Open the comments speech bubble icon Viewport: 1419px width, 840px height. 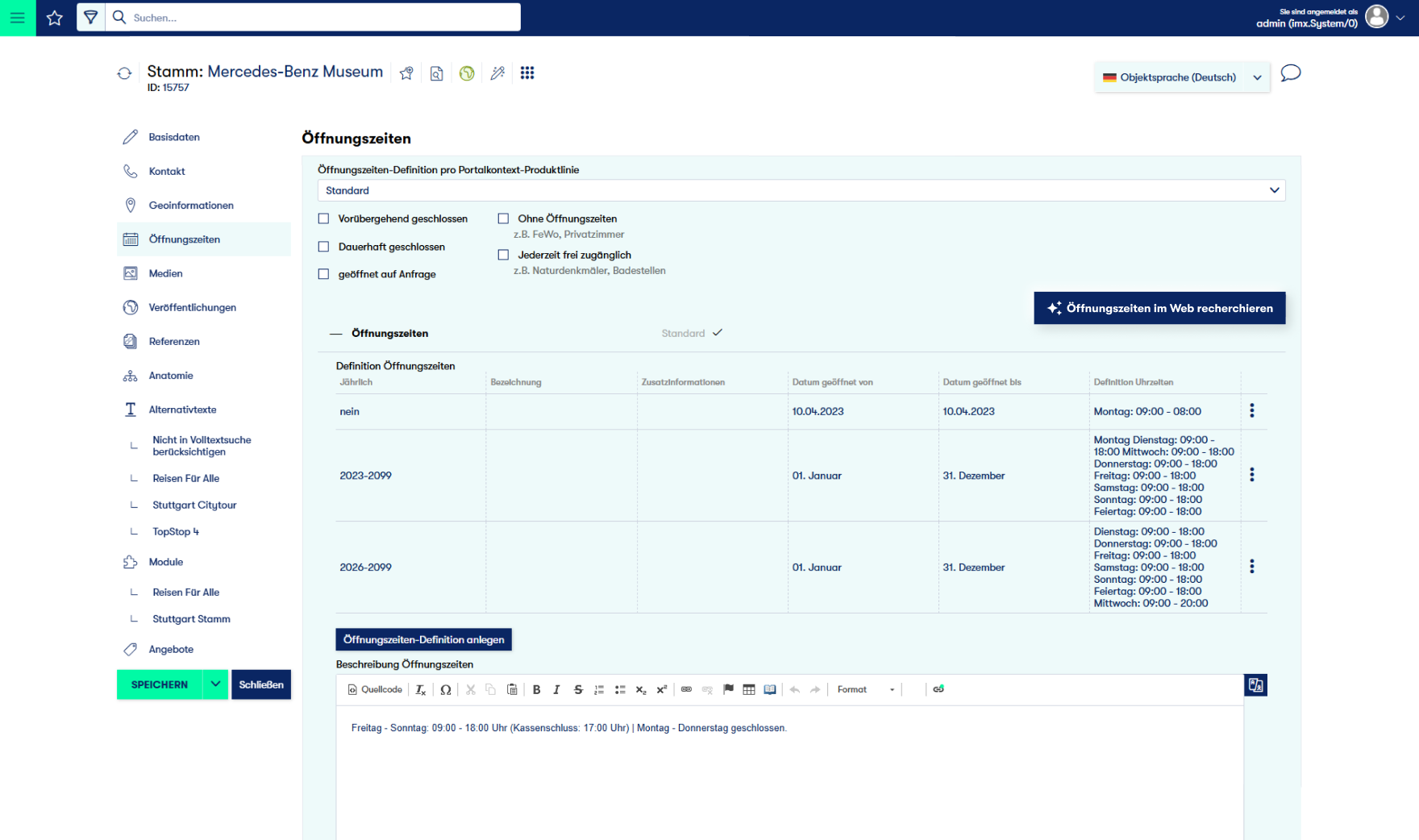tap(1290, 73)
